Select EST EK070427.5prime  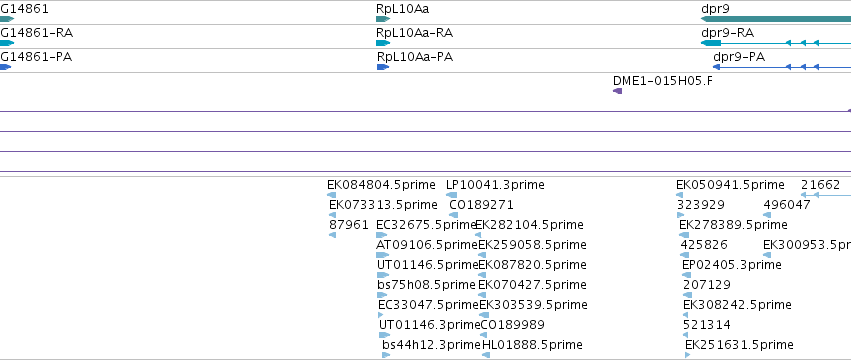pyautogui.click(x=532, y=286)
